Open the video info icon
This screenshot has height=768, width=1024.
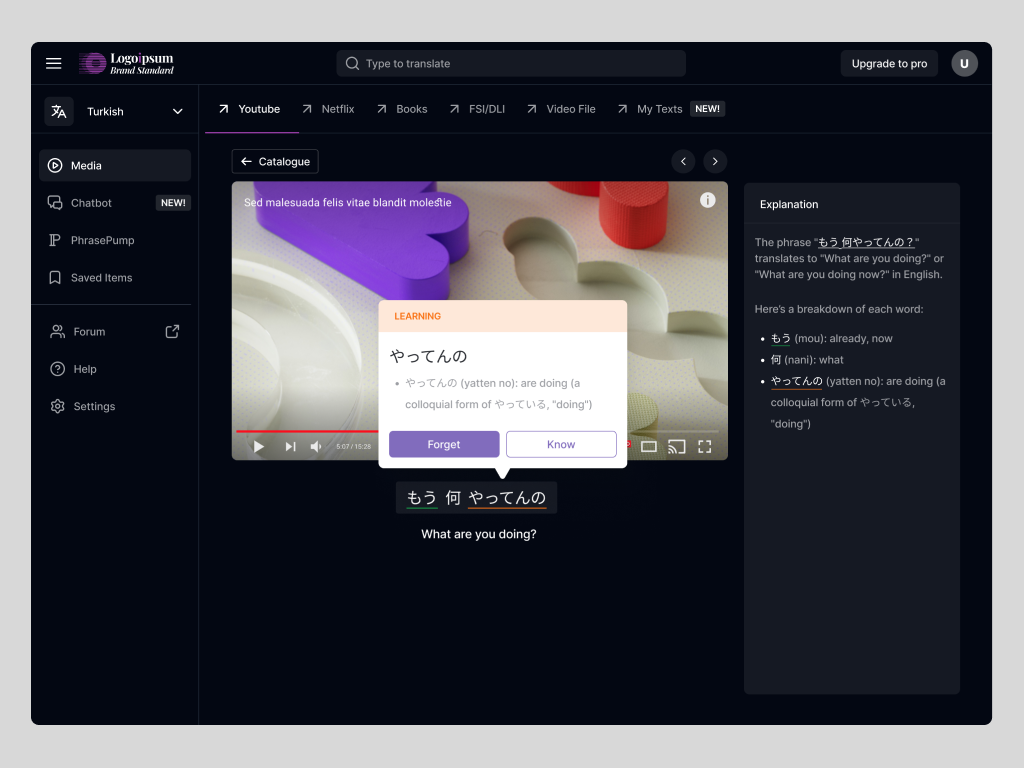708,200
